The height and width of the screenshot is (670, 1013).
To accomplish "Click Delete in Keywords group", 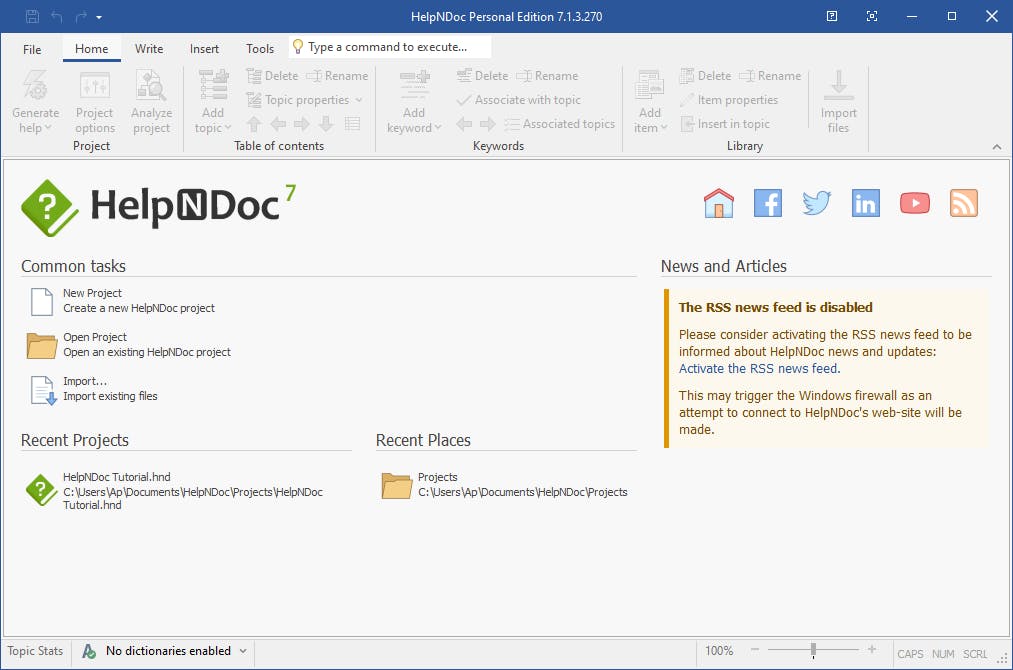I will 483,76.
